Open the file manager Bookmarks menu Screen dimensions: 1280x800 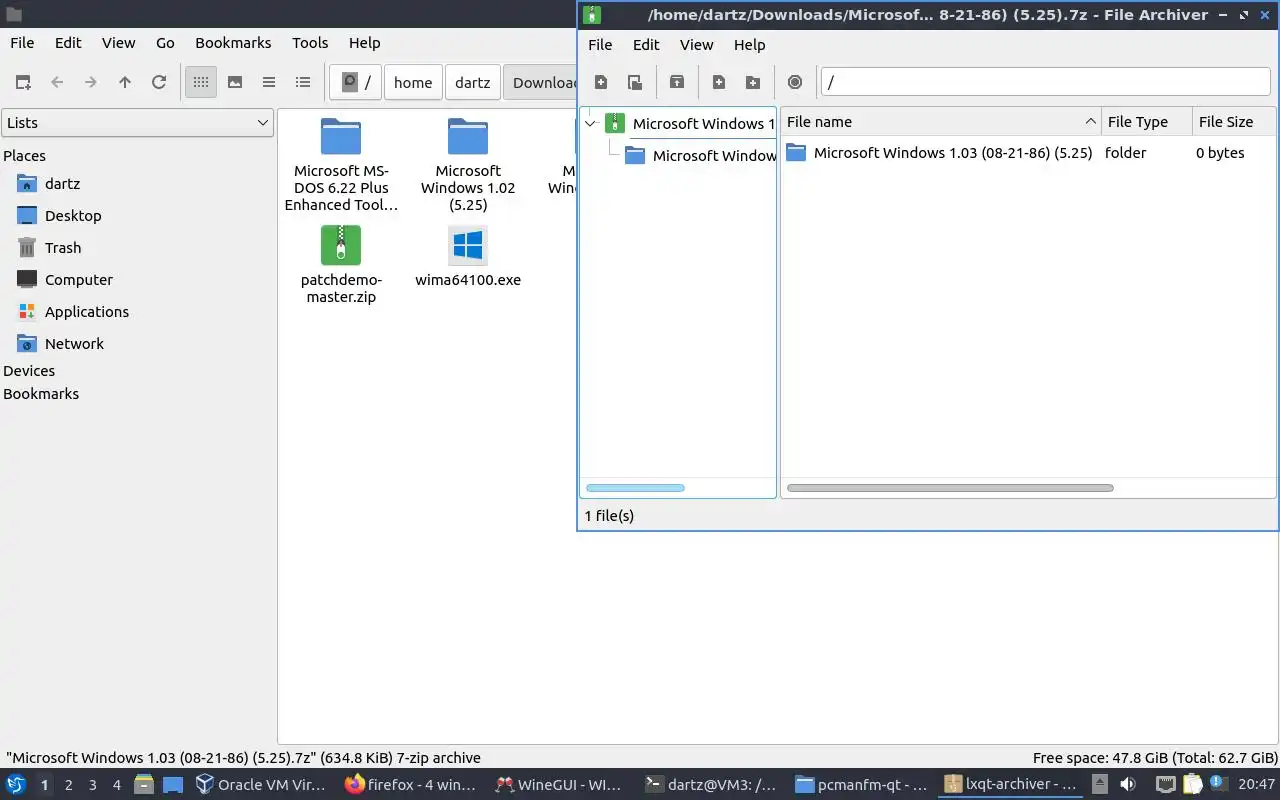(x=233, y=43)
